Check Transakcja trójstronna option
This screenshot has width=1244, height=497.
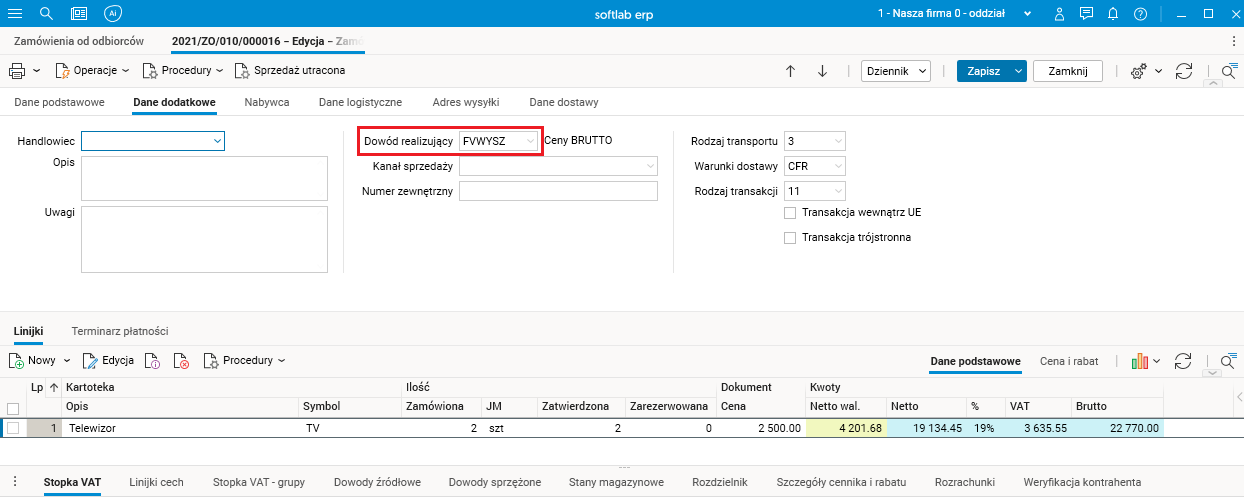pyautogui.click(x=790, y=238)
